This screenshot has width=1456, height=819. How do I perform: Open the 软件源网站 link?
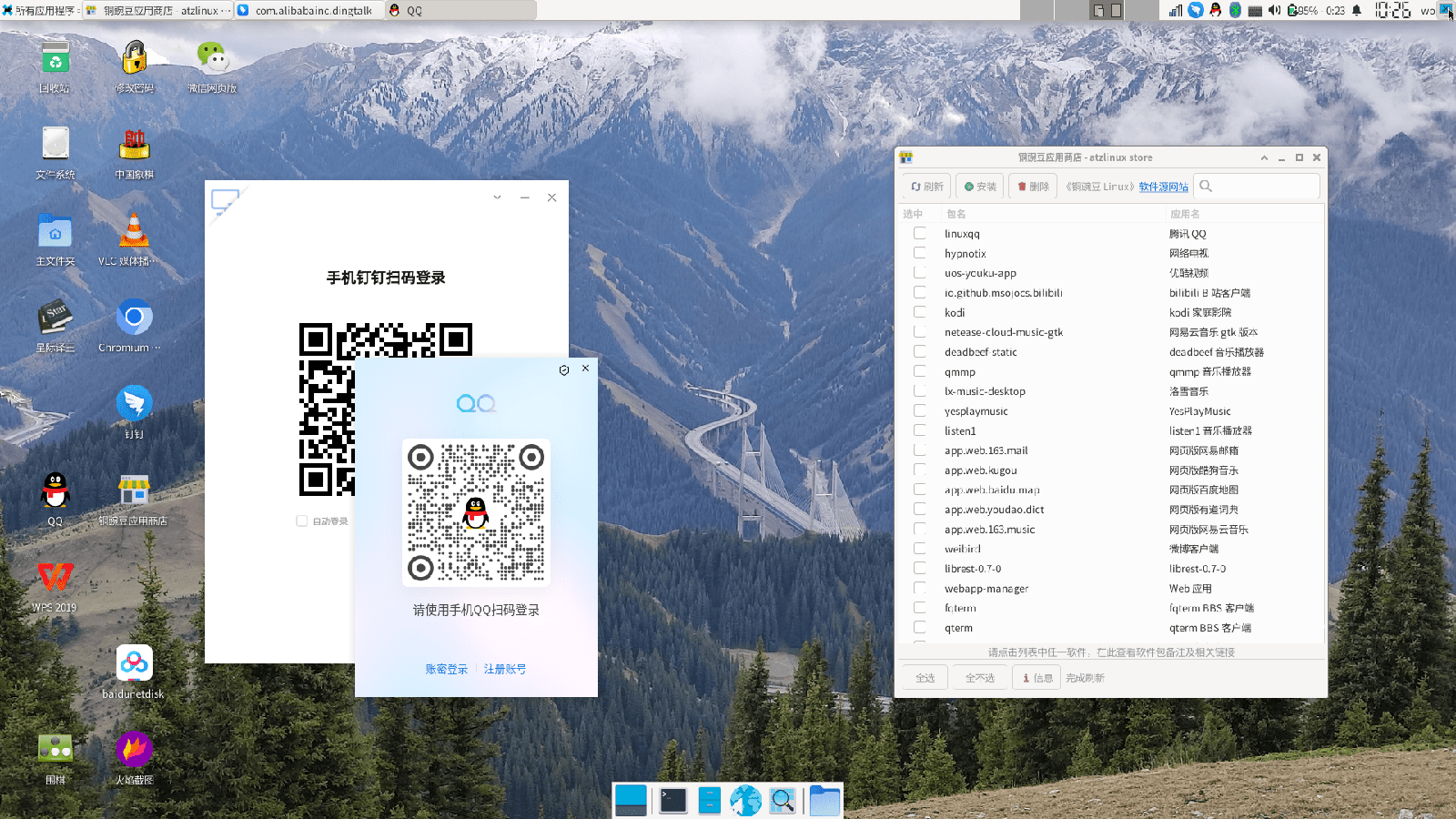click(x=1163, y=187)
